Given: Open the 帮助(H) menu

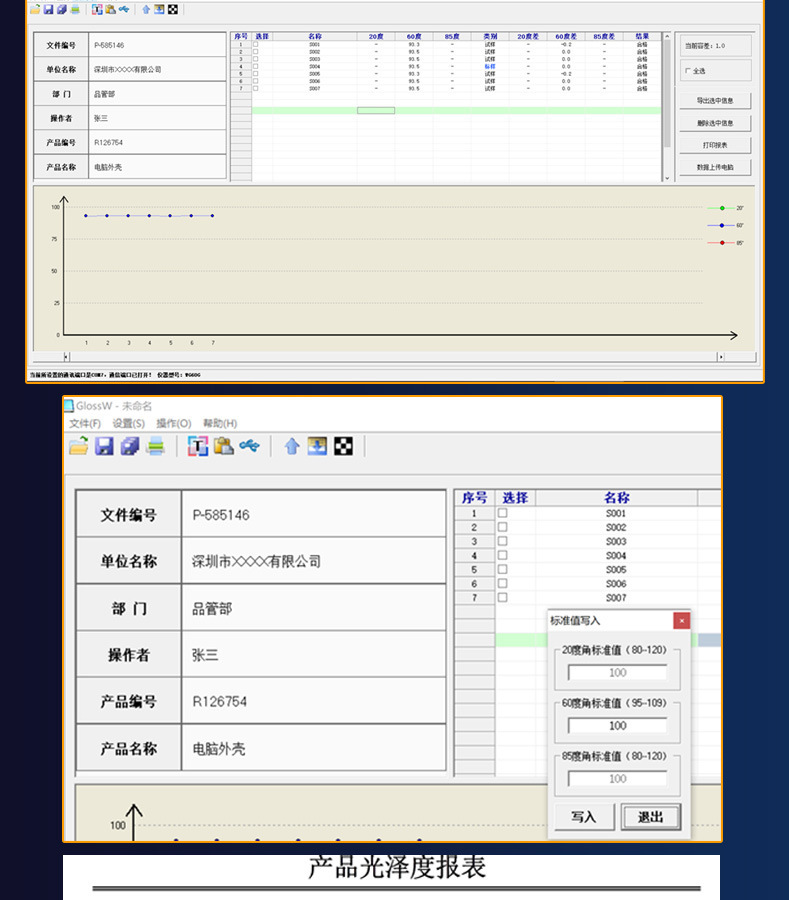Looking at the screenshot, I should [x=220, y=423].
